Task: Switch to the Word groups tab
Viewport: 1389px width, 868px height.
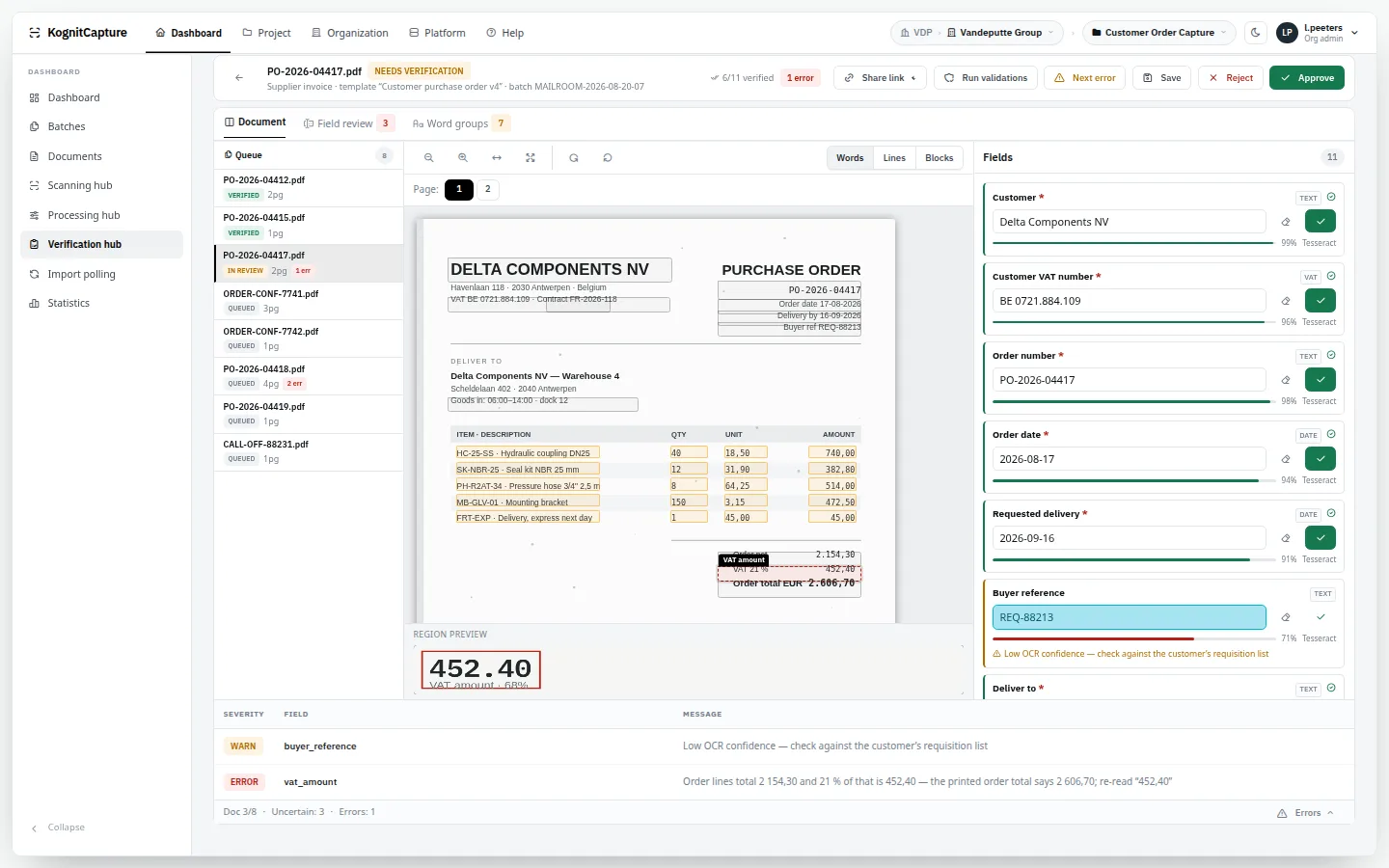Action: pyautogui.click(x=461, y=123)
